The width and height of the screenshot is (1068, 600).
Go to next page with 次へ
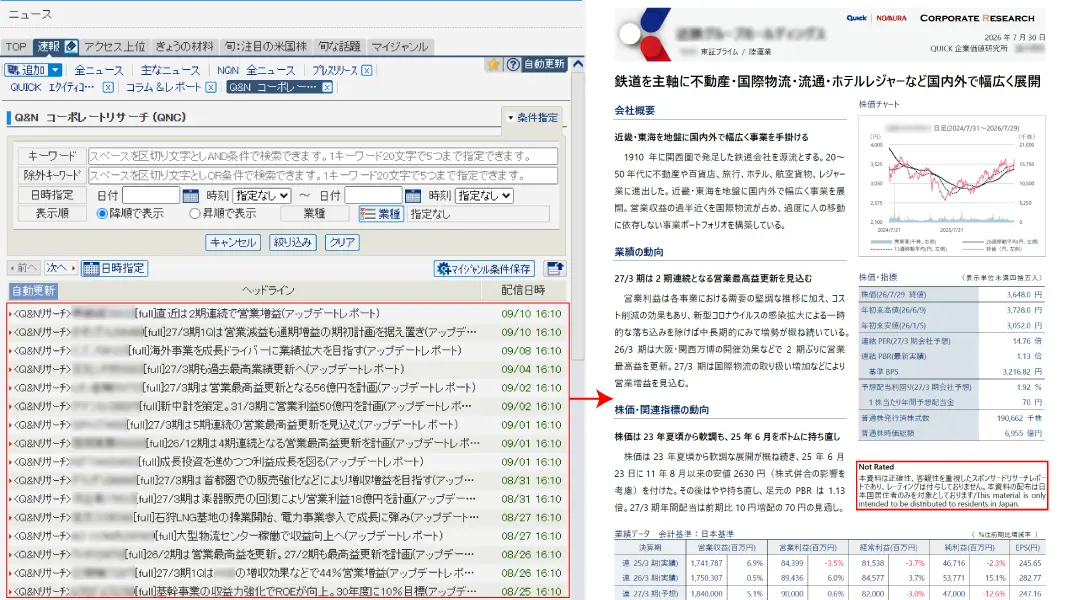(x=61, y=268)
